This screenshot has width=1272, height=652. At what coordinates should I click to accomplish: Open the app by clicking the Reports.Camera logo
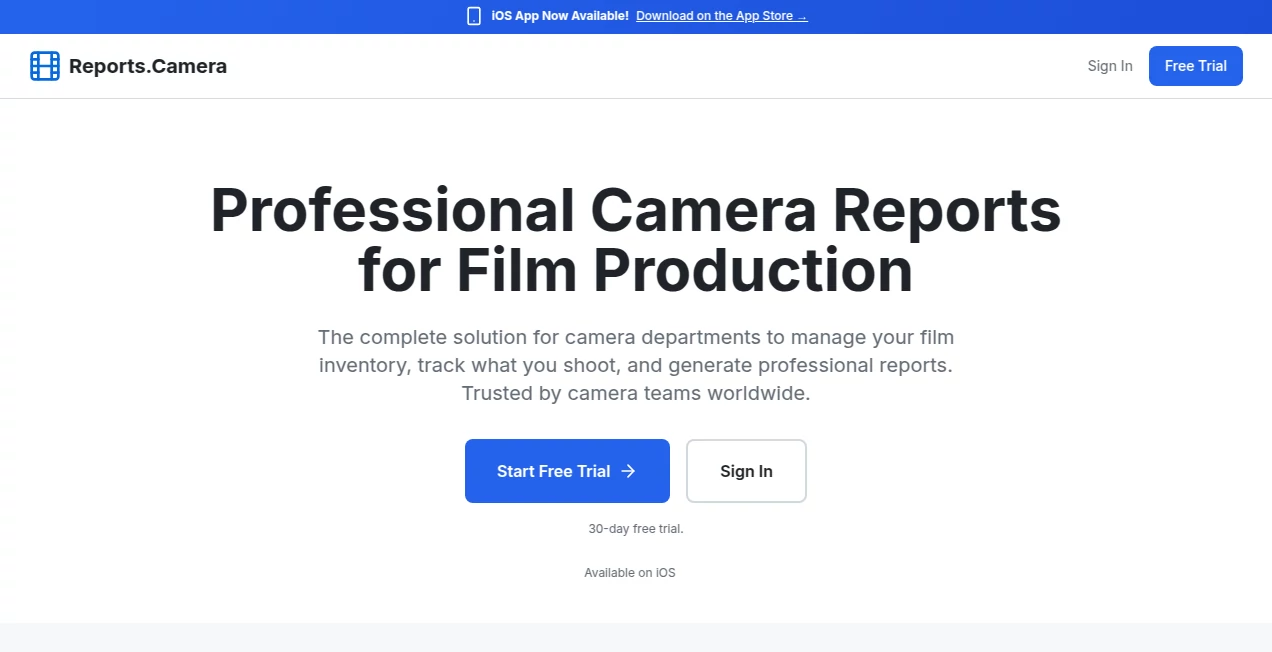point(128,66)
